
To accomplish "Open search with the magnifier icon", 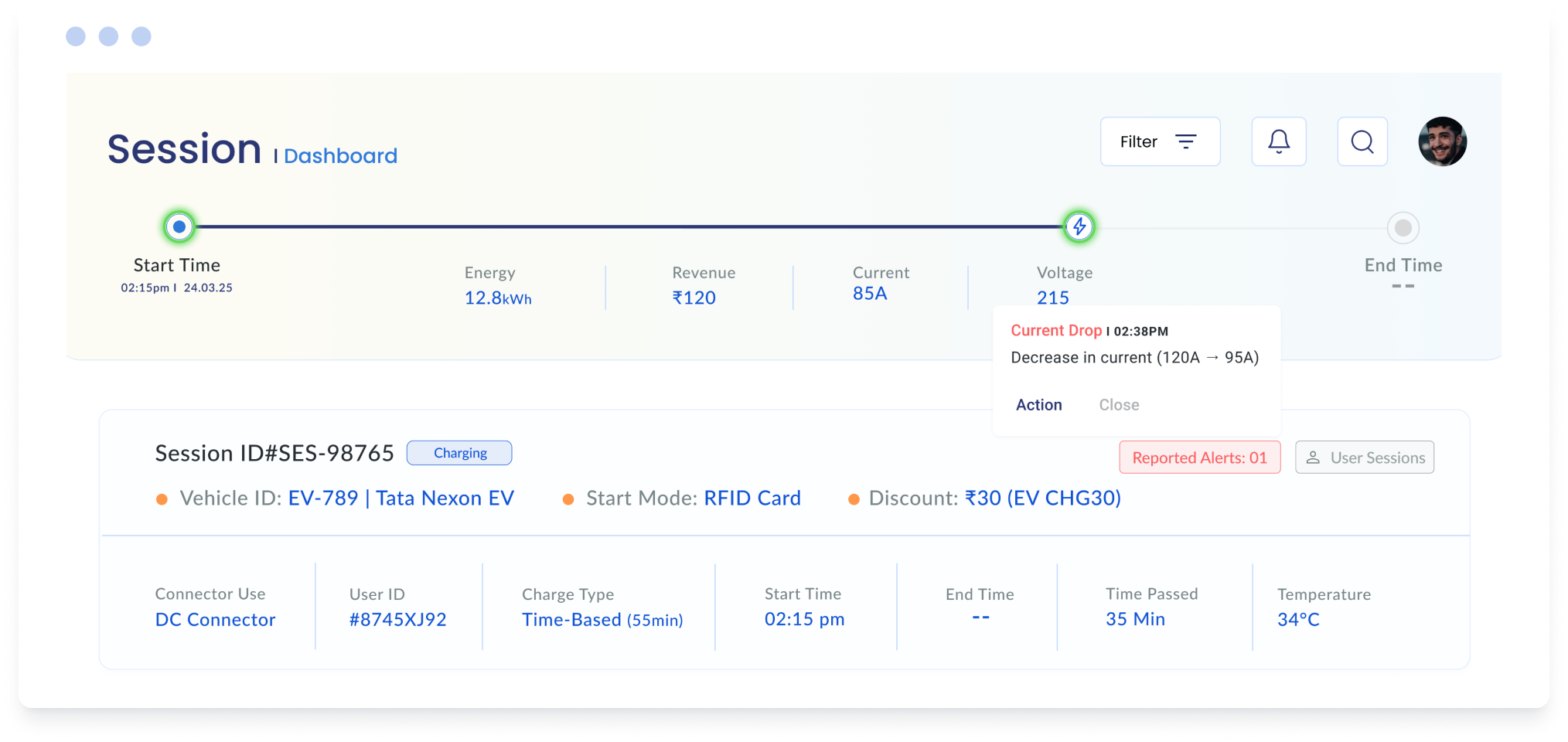I will tap(1362, 141).
